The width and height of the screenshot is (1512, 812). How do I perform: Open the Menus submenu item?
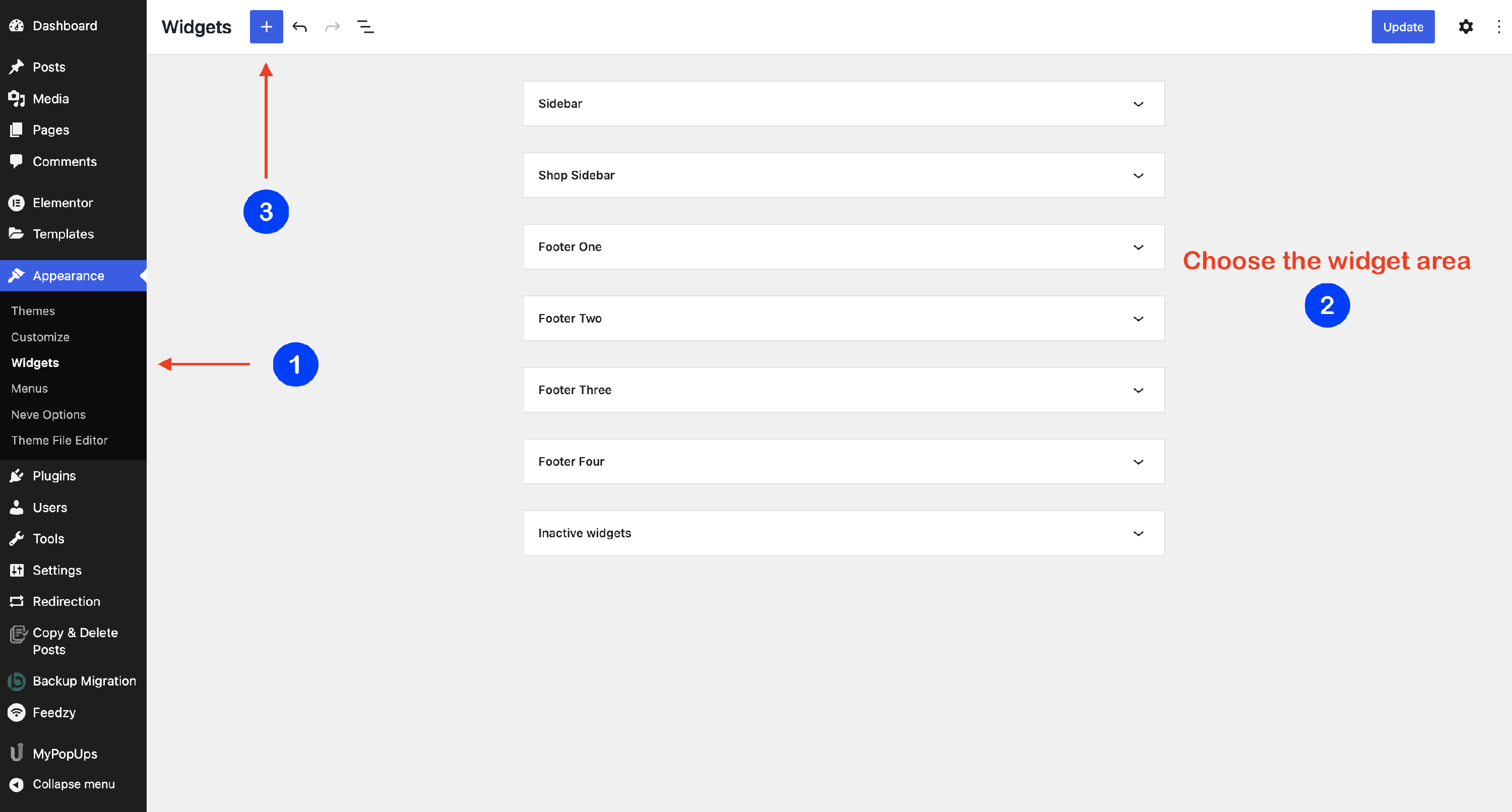coord(29,388)
